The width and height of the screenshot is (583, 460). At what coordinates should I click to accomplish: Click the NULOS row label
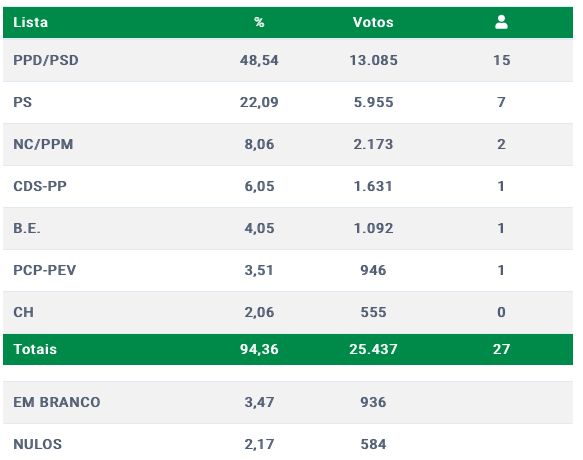pyautogui.click(x=38, y=444)
